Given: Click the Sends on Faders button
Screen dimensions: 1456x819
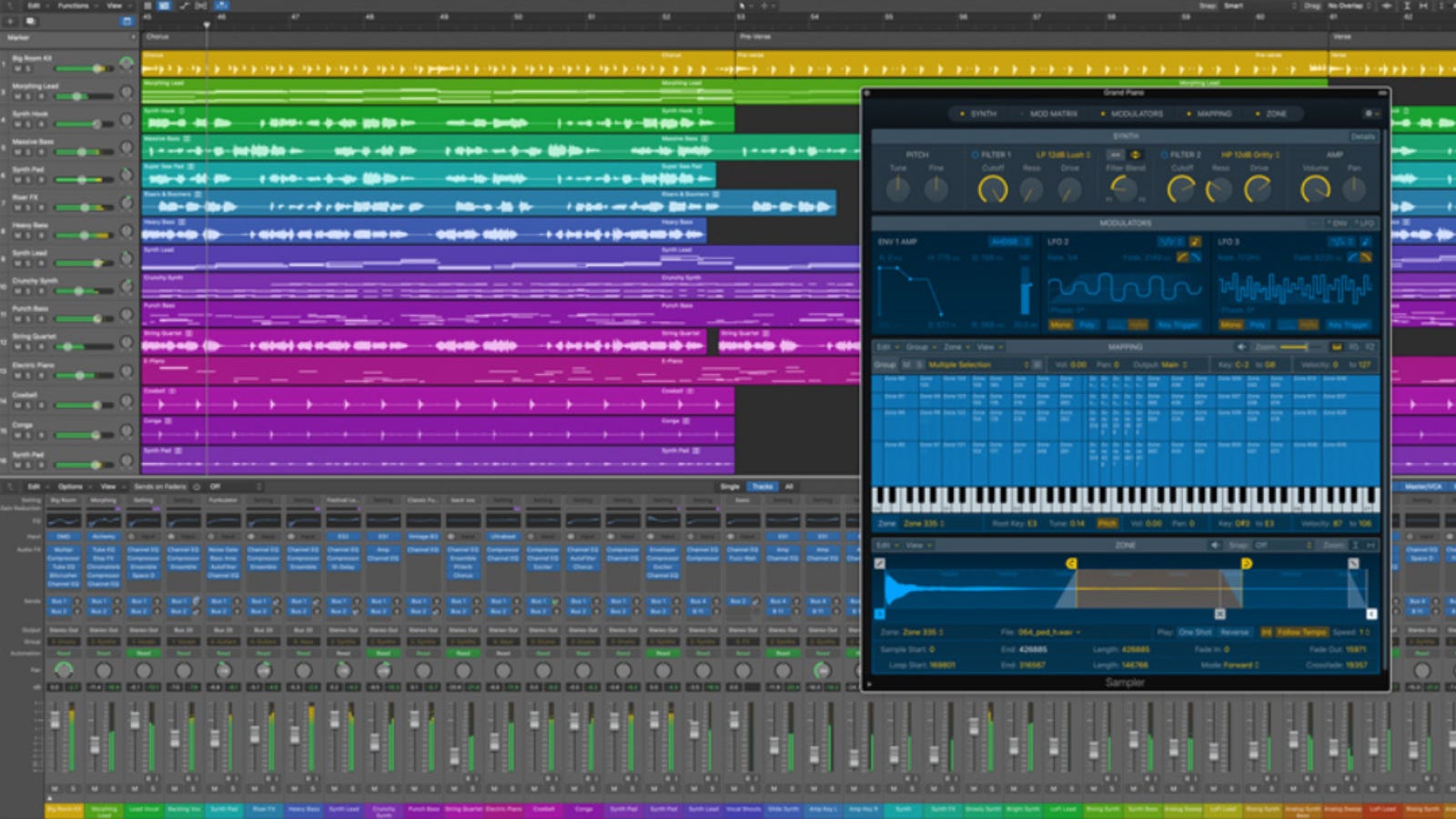Looking at the screenshot, I should [x=159, y=487].
